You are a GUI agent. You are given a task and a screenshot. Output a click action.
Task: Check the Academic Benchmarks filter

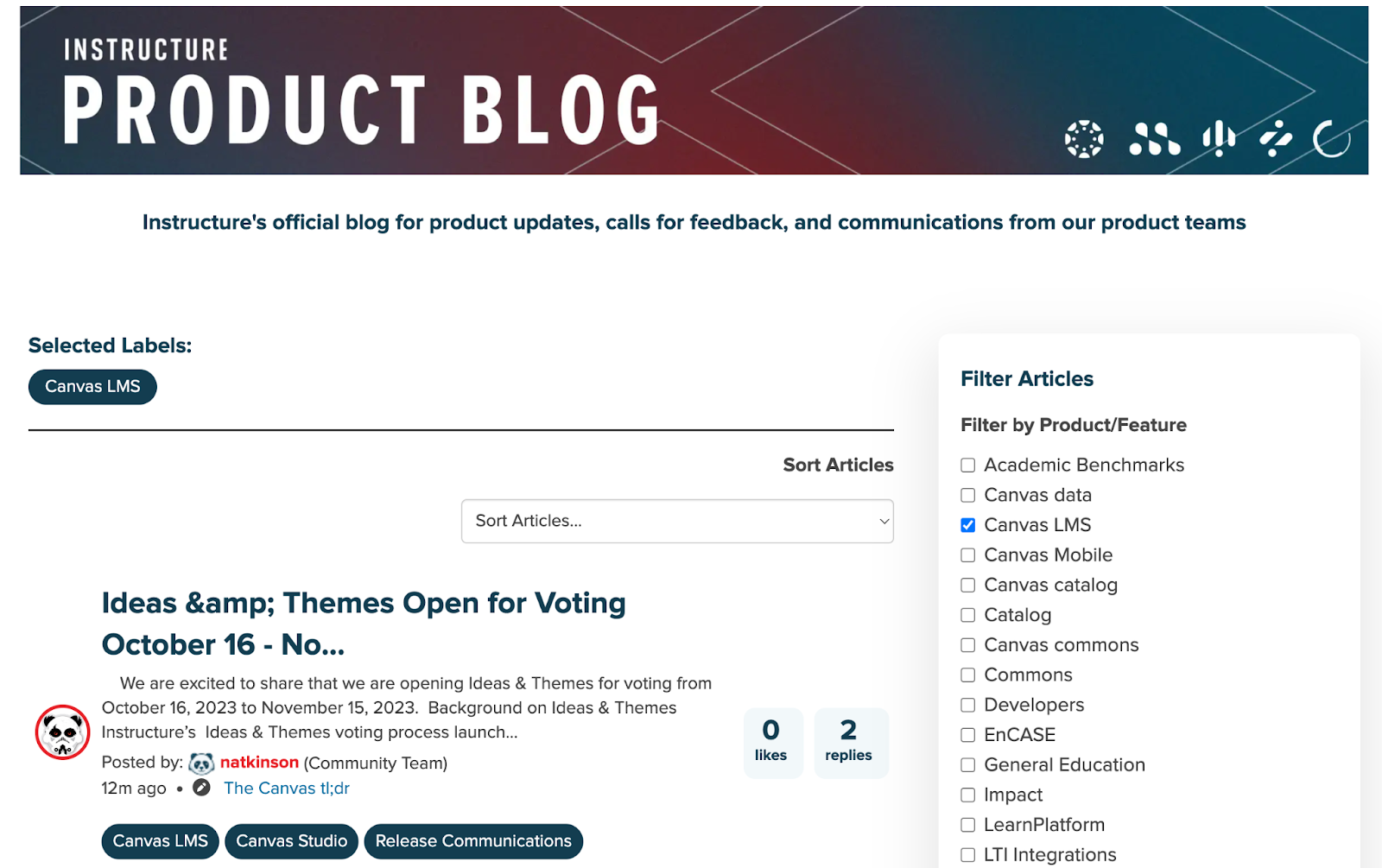[x=968, y=466]
